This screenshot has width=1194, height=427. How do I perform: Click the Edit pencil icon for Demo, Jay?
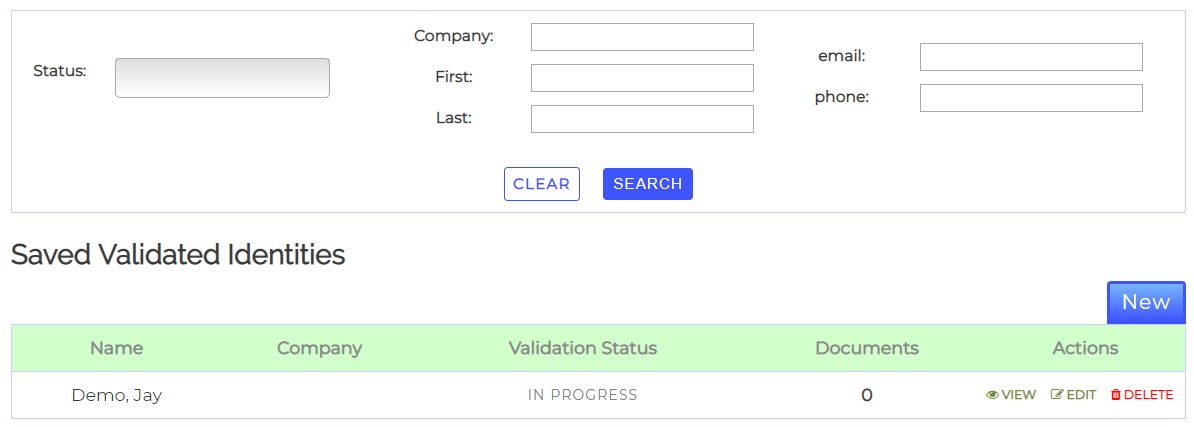[1057, 395]
